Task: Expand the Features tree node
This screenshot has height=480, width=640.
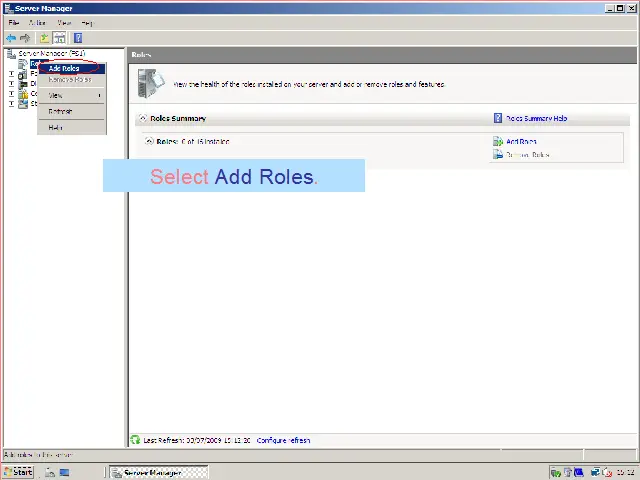Action: pos(11,74)
